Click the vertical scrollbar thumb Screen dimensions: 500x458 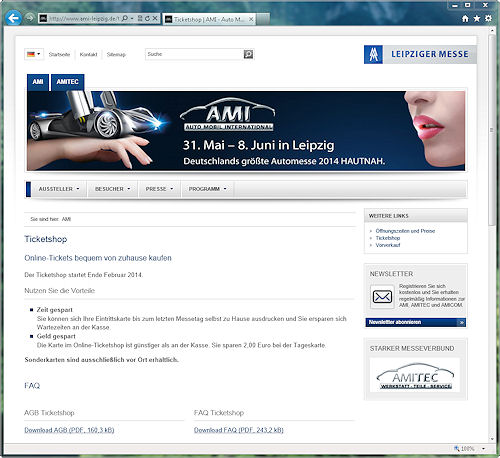(x=492, y=130)
